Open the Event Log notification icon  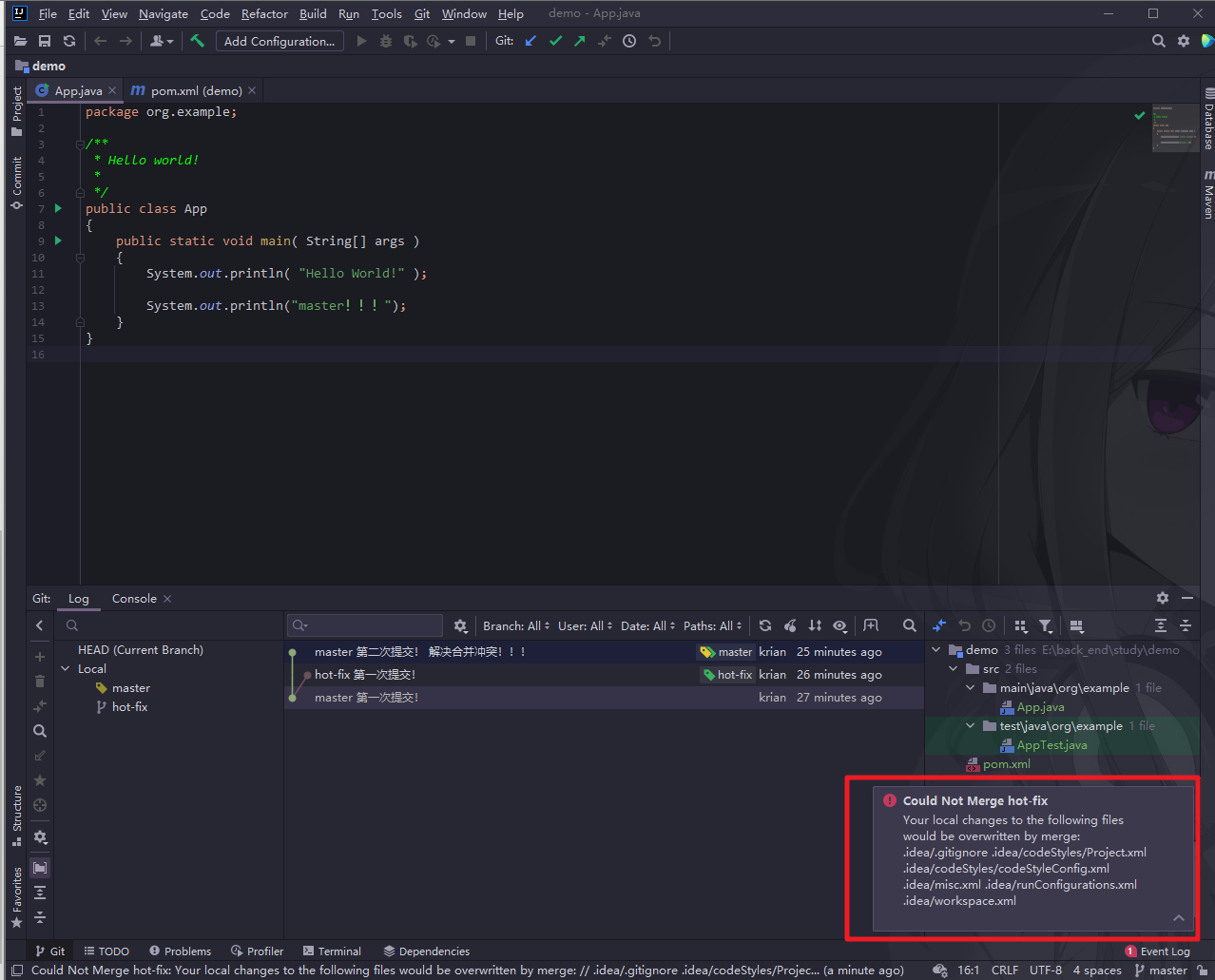1131,951
